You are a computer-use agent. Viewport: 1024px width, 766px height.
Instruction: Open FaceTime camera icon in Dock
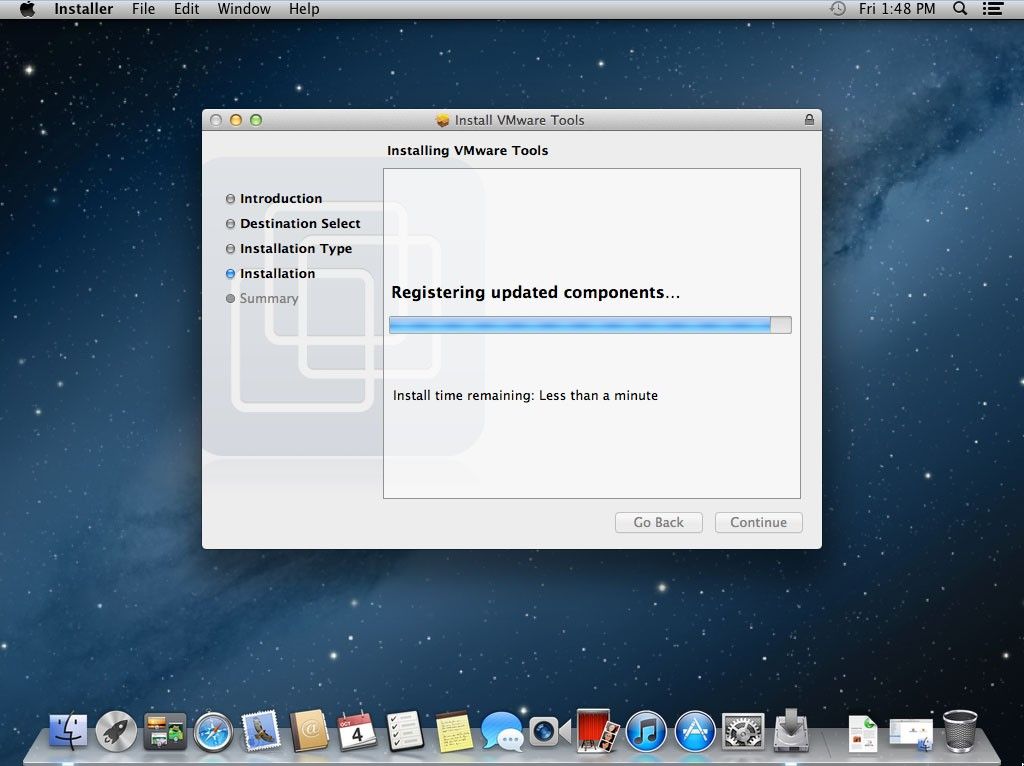click(x=550, y=731)
